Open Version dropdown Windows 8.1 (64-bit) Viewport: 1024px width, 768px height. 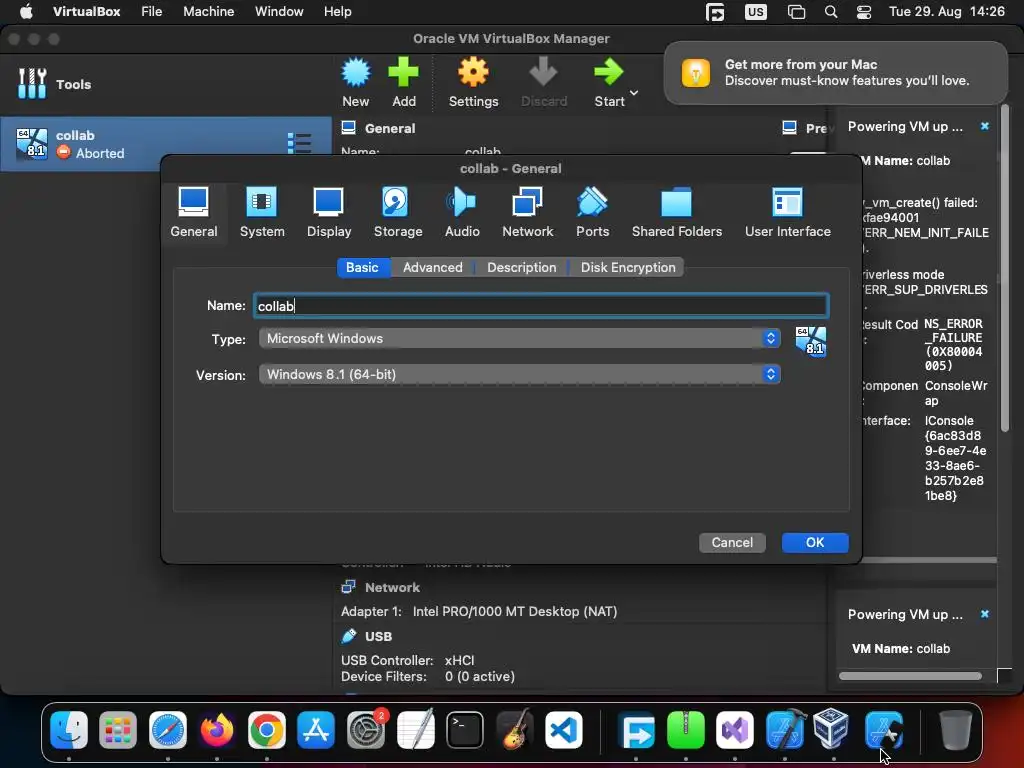pyautogui.click(x=519, y=374)
